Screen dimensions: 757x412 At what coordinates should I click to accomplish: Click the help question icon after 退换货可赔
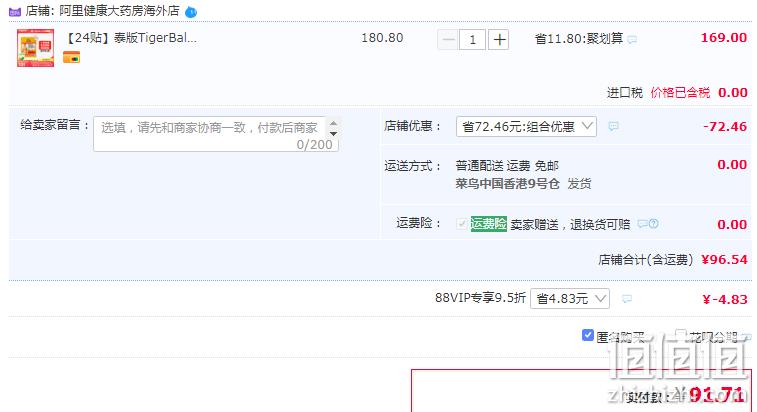(654, 224)
